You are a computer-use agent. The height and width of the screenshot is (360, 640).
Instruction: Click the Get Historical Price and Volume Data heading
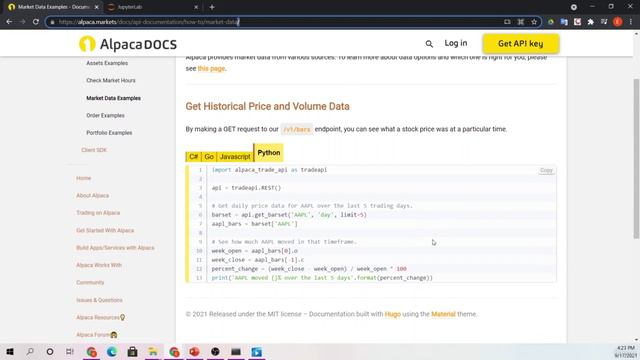coord(267,107)
